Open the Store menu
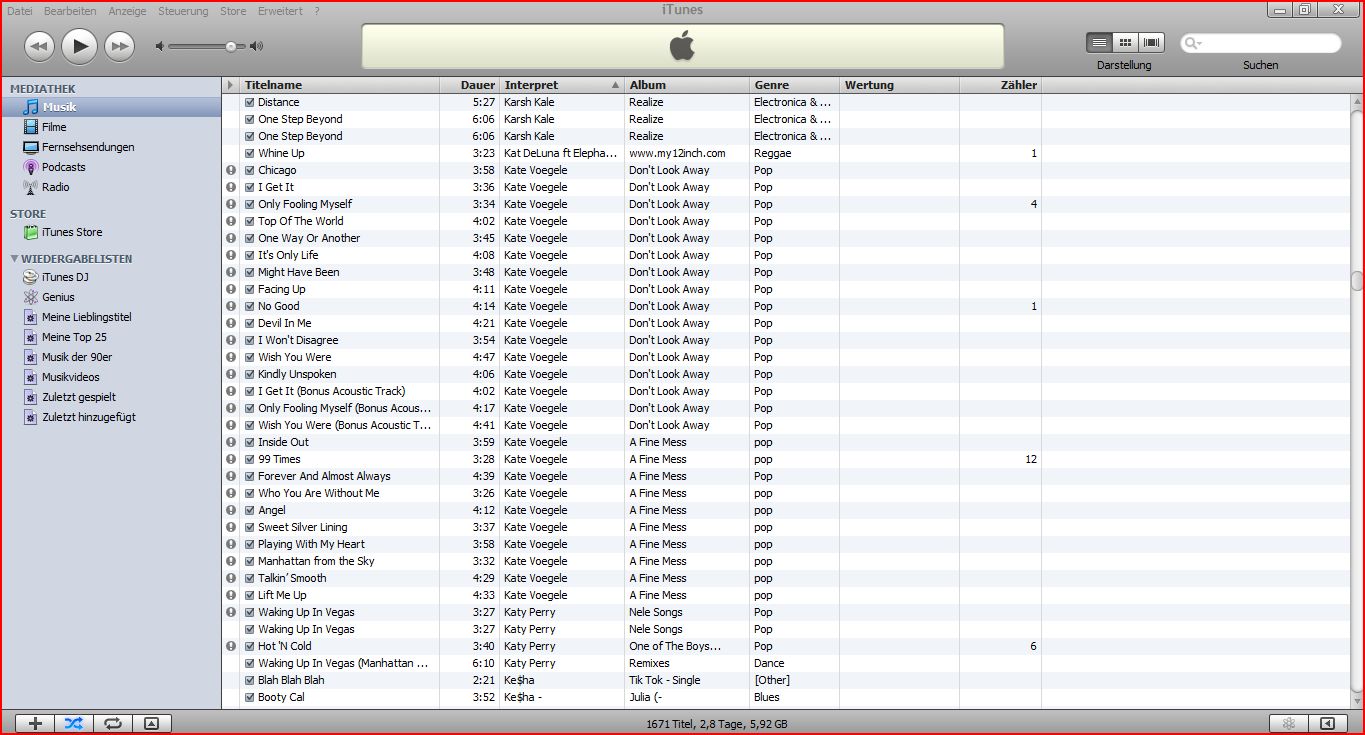The height and width of the screenshot is (735, 1365). [233, 11]
